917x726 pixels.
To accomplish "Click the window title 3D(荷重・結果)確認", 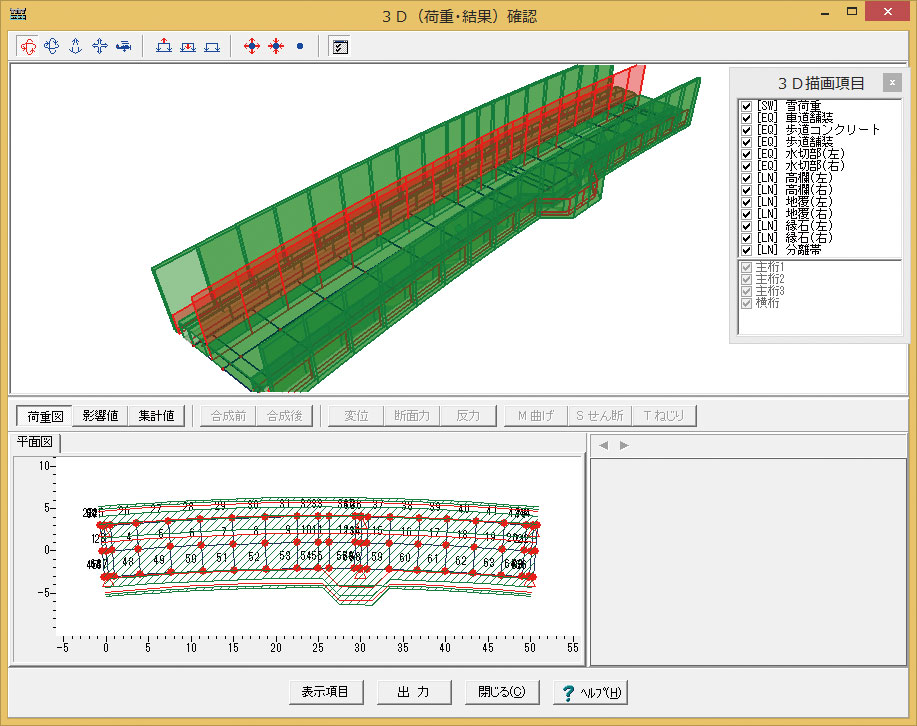I will click(x=459, y=16).
